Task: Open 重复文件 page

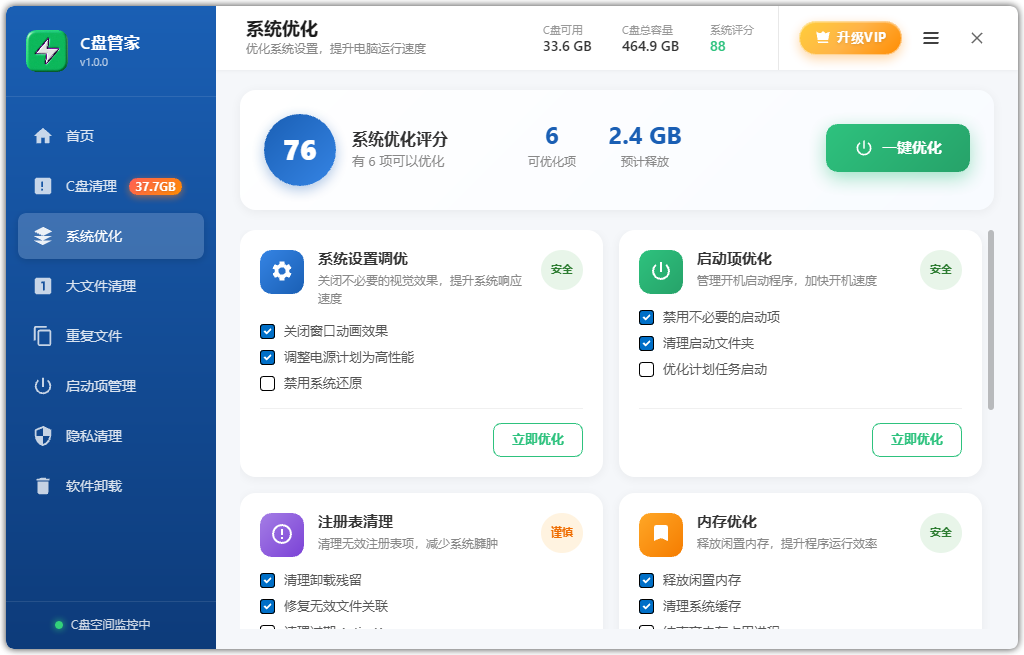Action: coord(111,336)
